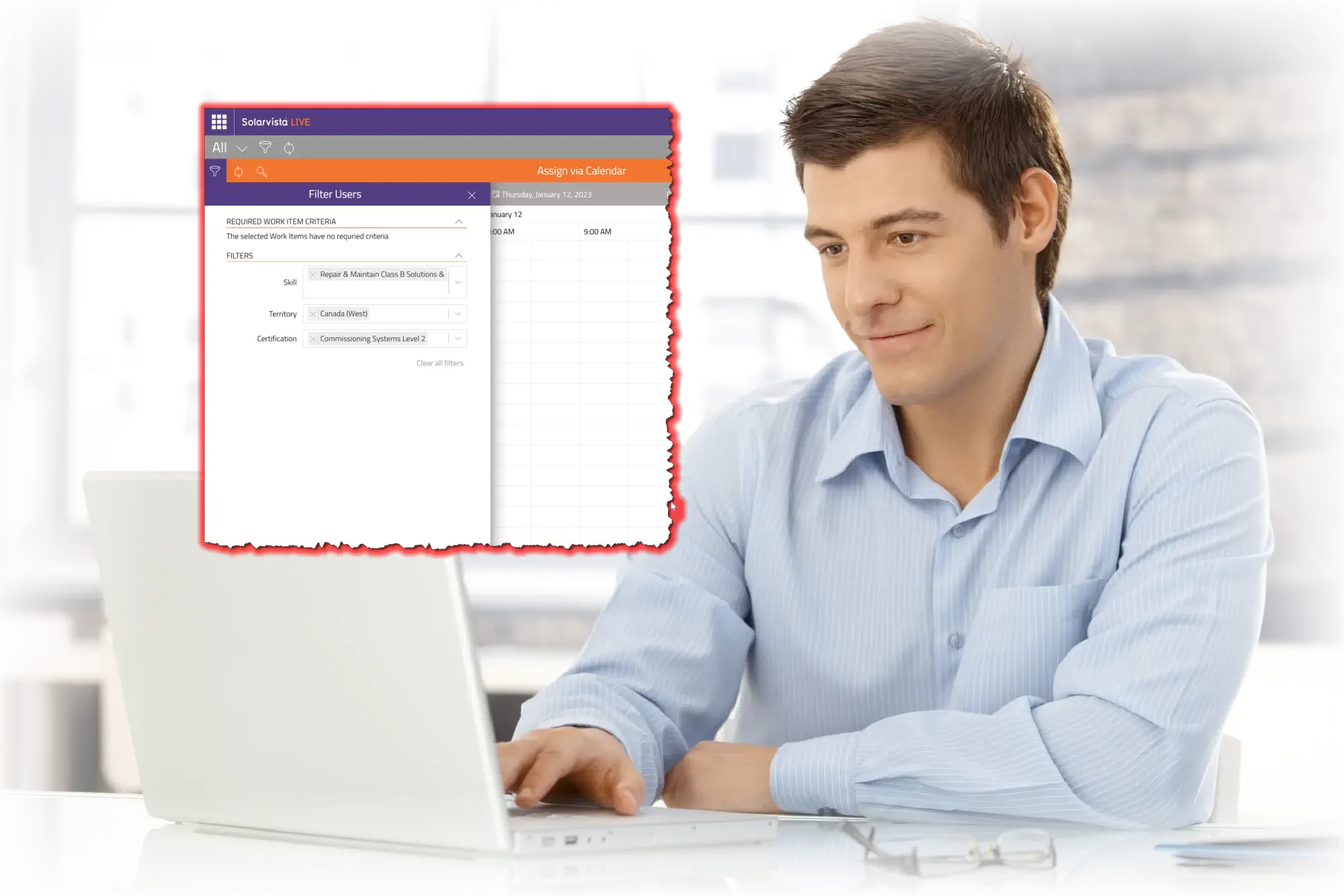Click the search magnifier icon
Viewport: 1344px width, 896px height.
tap(262, 171)
